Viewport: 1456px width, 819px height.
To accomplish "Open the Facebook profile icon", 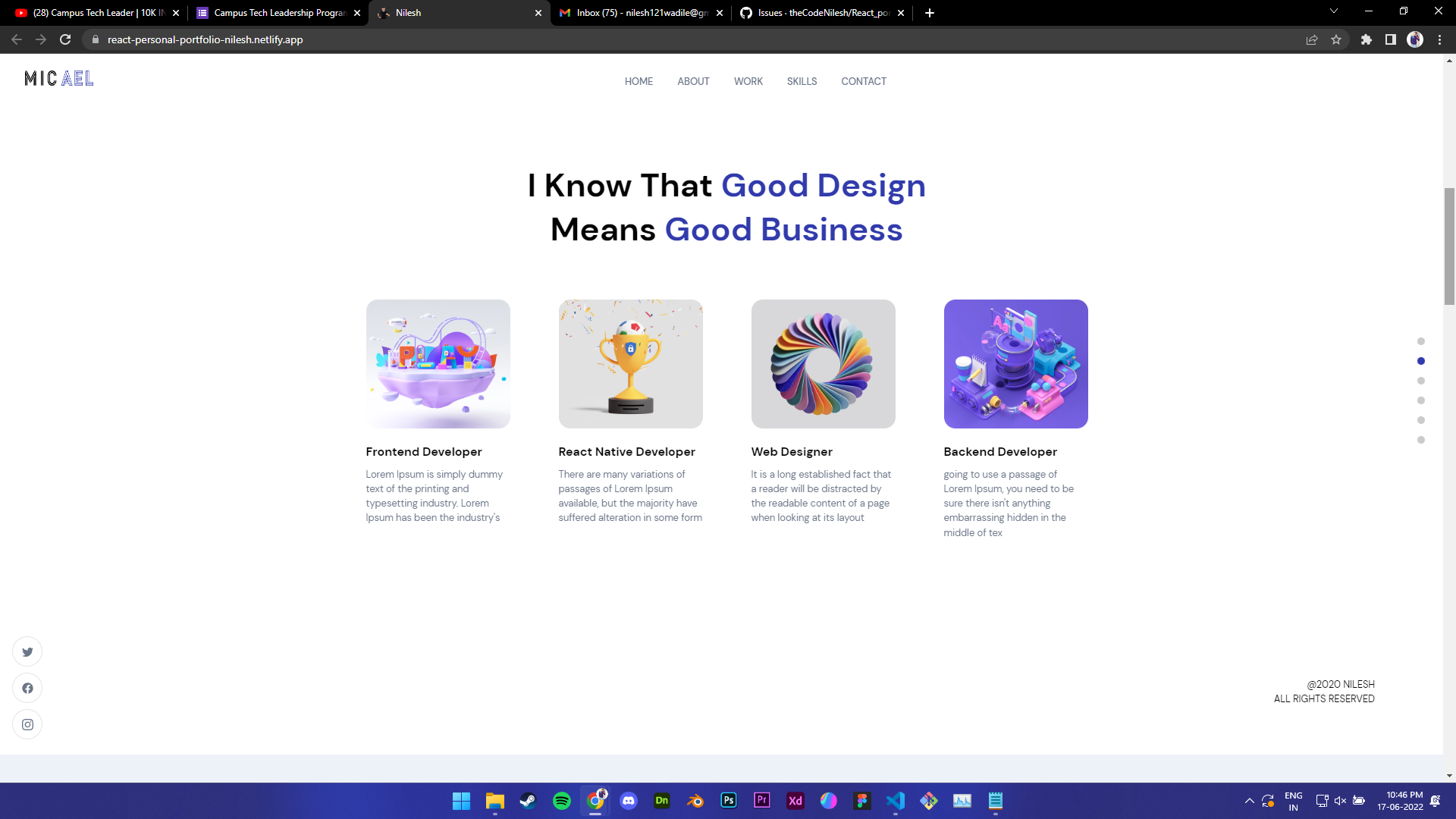I will (x=27, y=688).
